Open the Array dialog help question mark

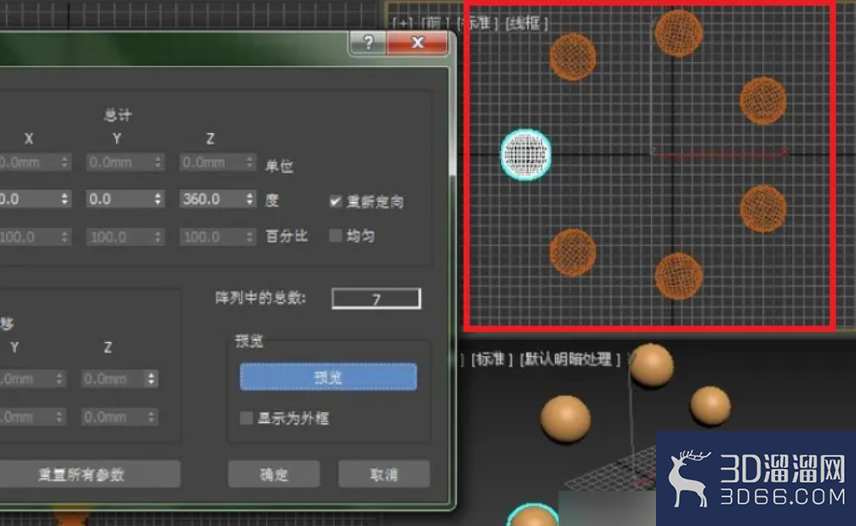(x=368, y=42)
